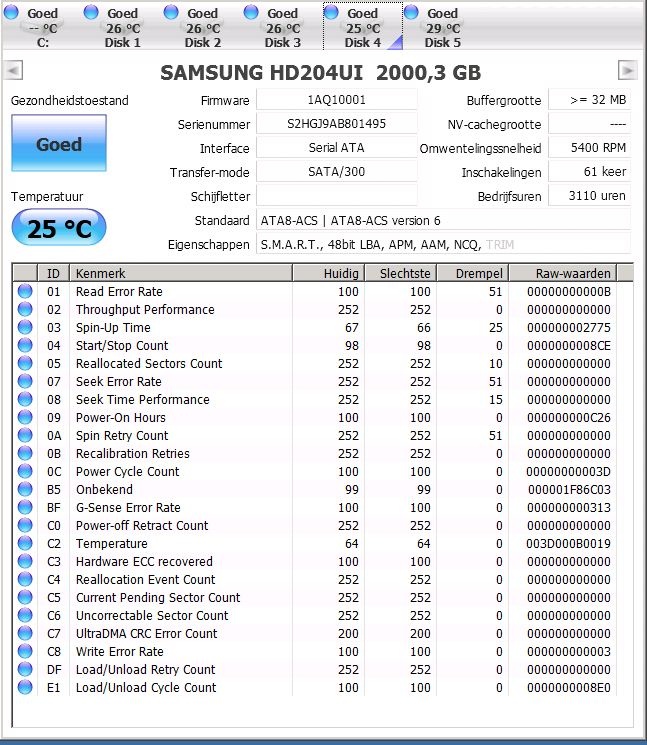Viewport: 647px width, 745px height.
Task: Click status orb for Temperature row
Action: pyautogui.click(x=25, y=543)
